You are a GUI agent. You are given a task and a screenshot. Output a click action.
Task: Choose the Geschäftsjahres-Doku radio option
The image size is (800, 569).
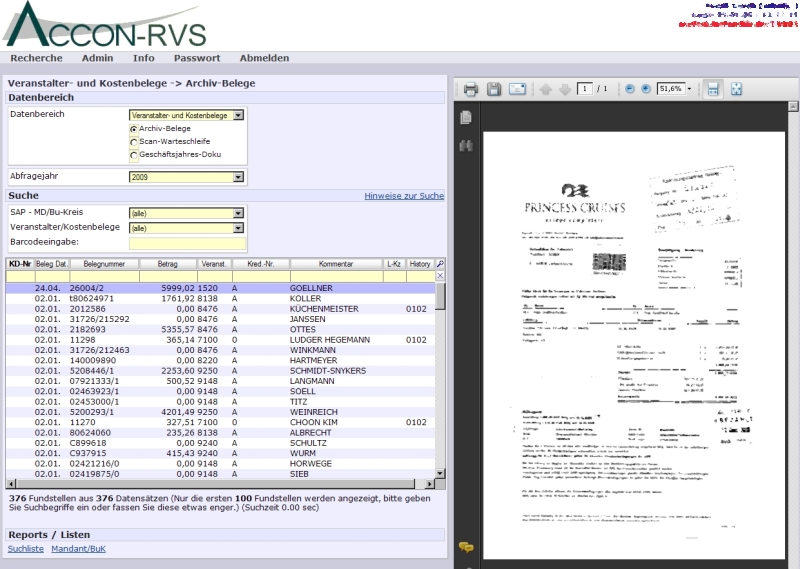134,155
